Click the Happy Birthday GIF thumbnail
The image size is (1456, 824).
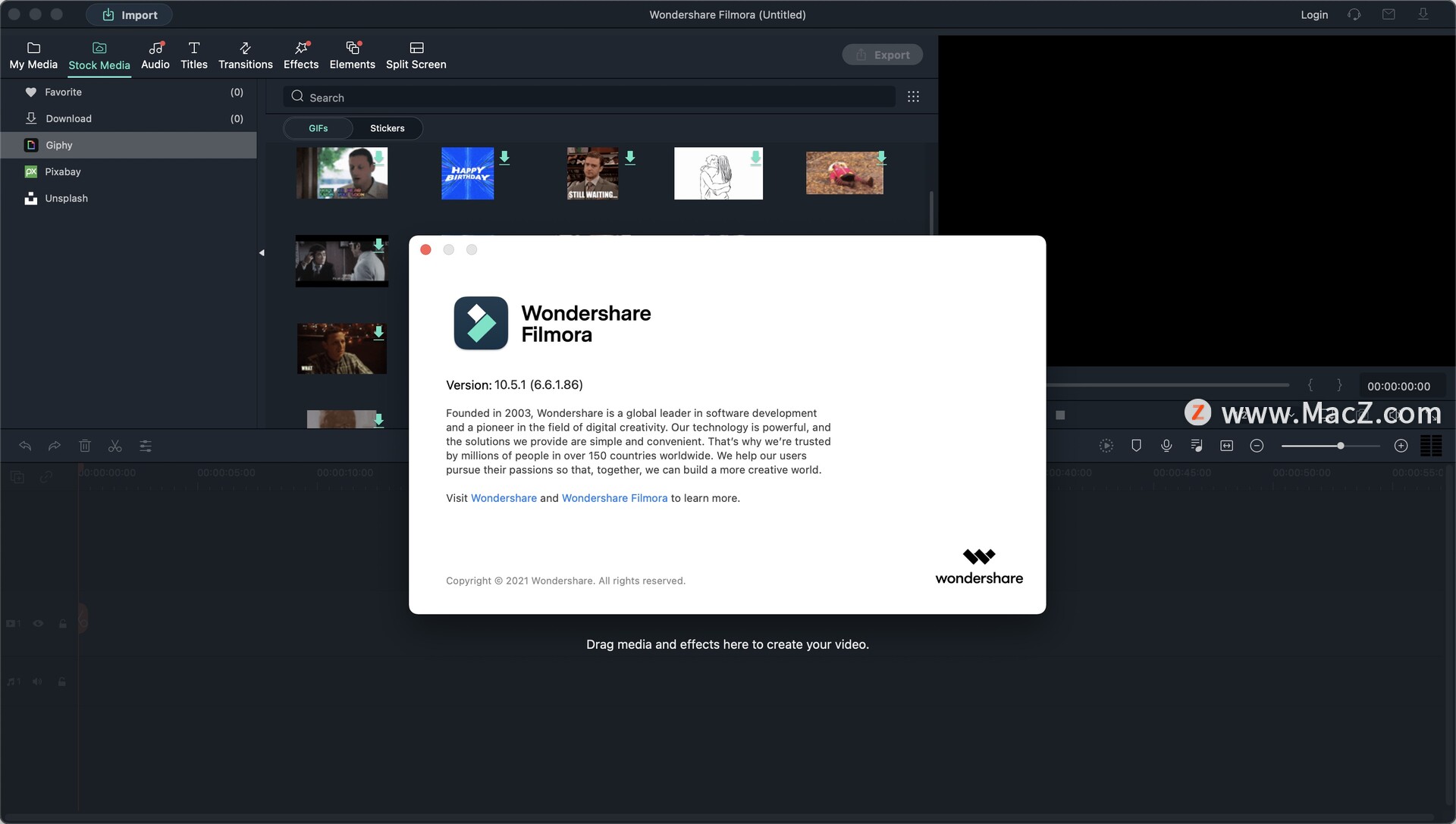(x=466, y=173)
